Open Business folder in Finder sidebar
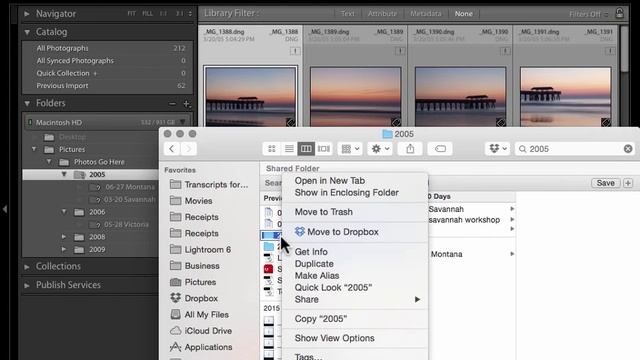This screenshot has width=640, height=360. 195,266
